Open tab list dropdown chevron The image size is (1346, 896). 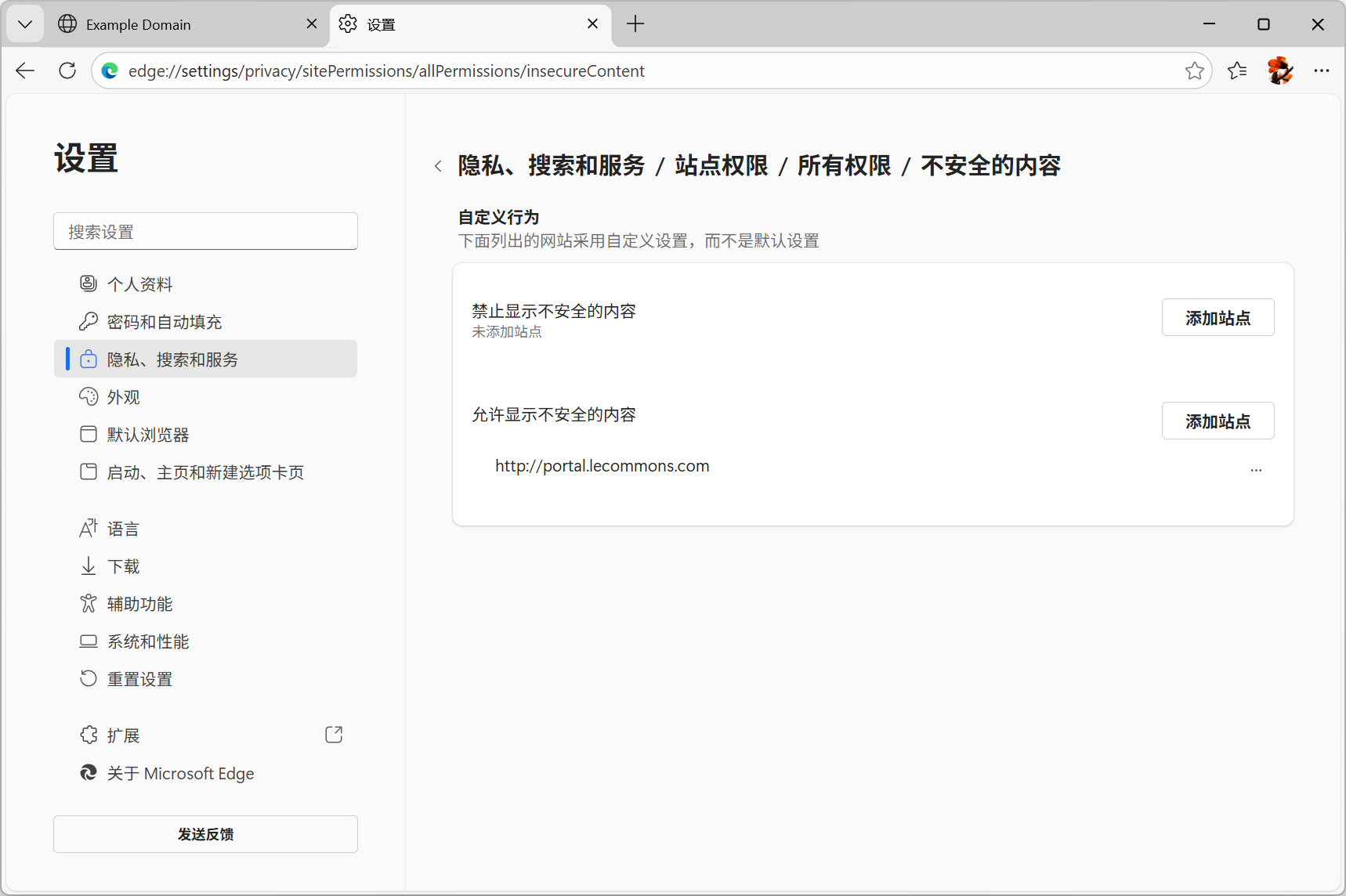point(25,24)
